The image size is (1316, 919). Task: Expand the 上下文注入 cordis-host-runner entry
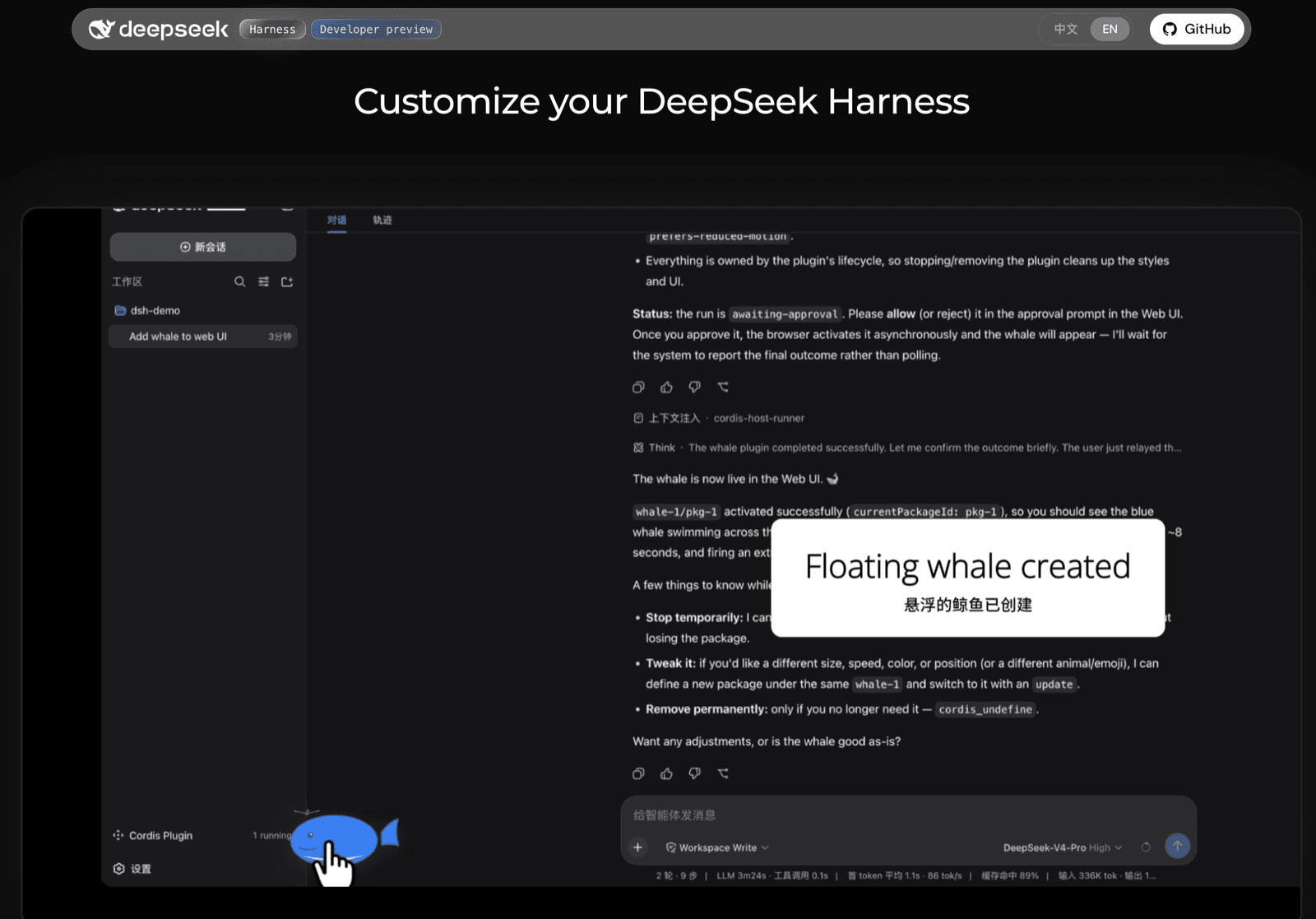coord(719,418)
